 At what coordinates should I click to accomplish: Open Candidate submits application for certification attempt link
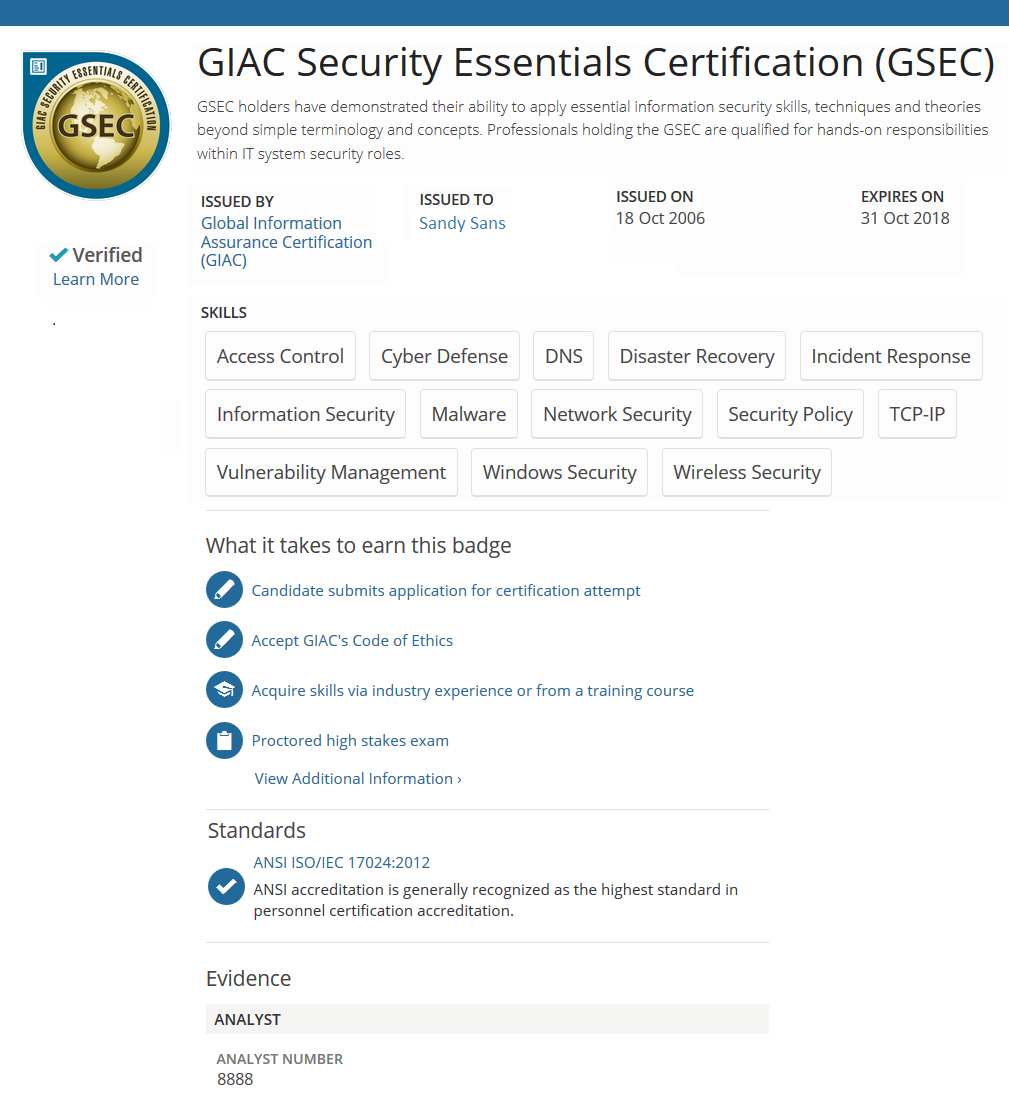coord(446,591)
